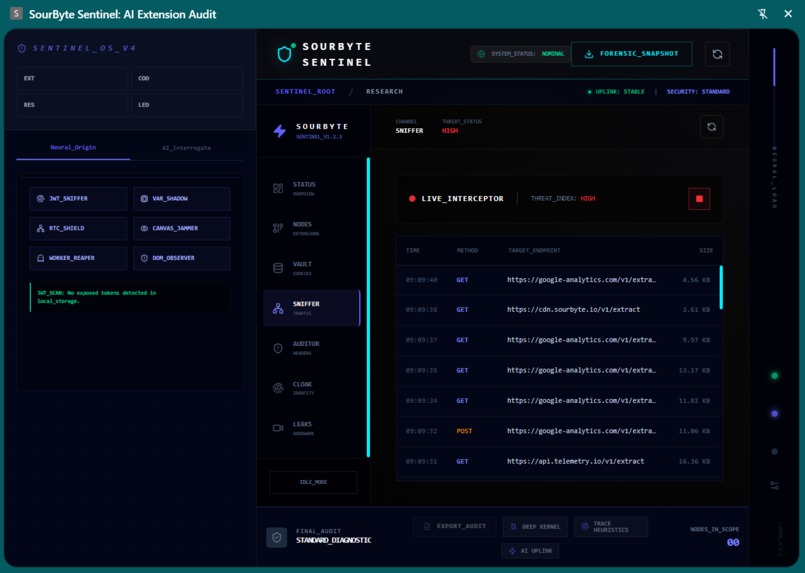
Task: Click the SourByte shield logo icon
Action: (285, 54)
